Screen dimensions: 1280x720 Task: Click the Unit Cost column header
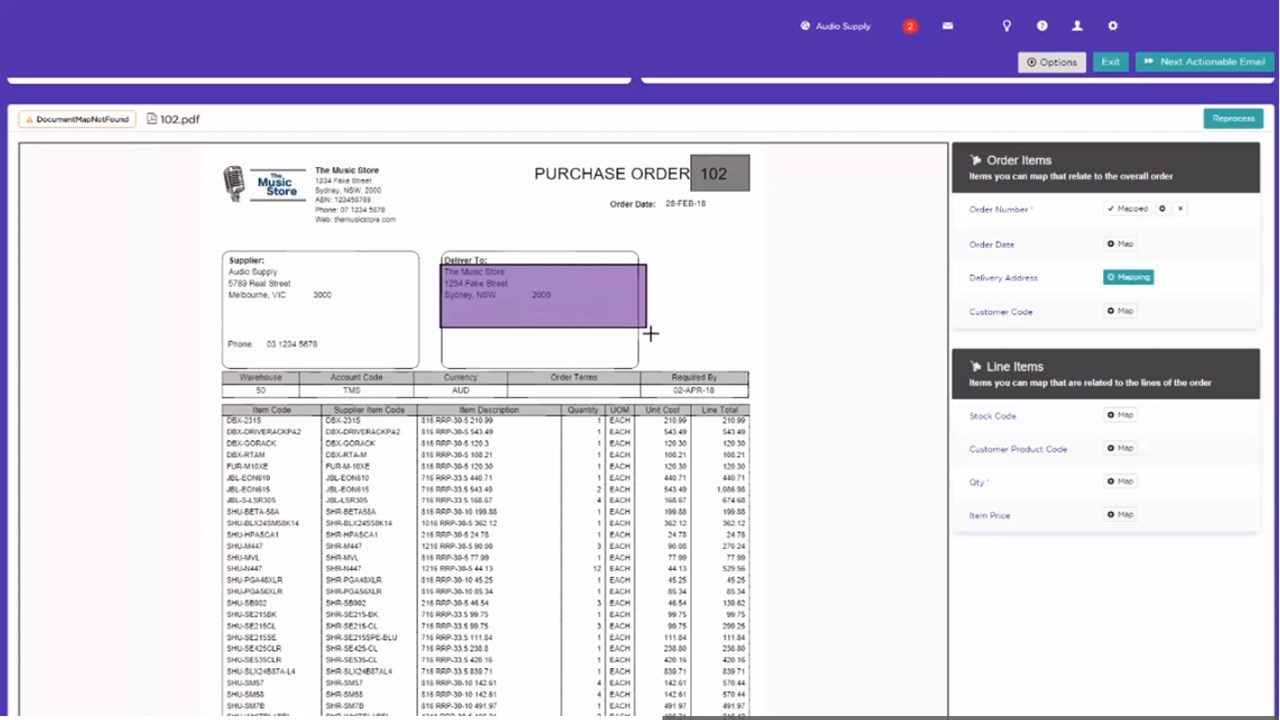662,410
